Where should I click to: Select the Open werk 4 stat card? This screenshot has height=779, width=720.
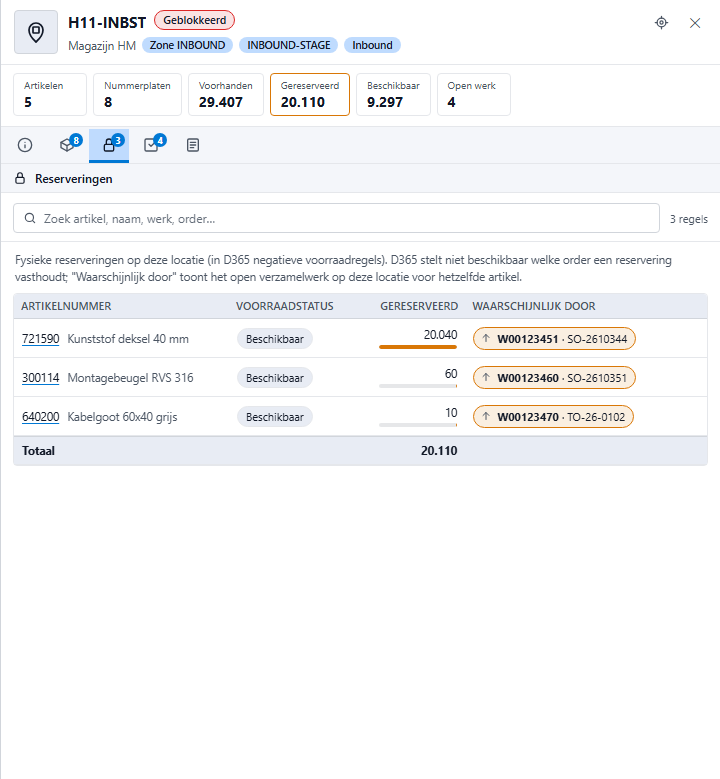pos(474,94)
